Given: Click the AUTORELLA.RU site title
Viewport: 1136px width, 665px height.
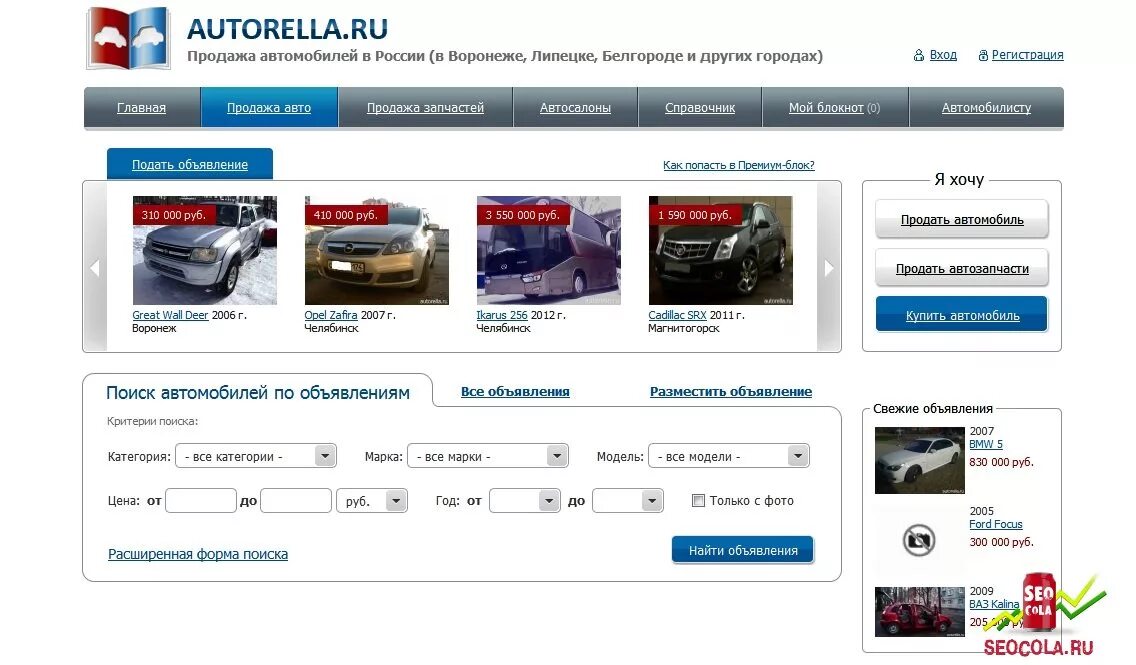Looking at the screenshot, I should (x=288, y=29).
